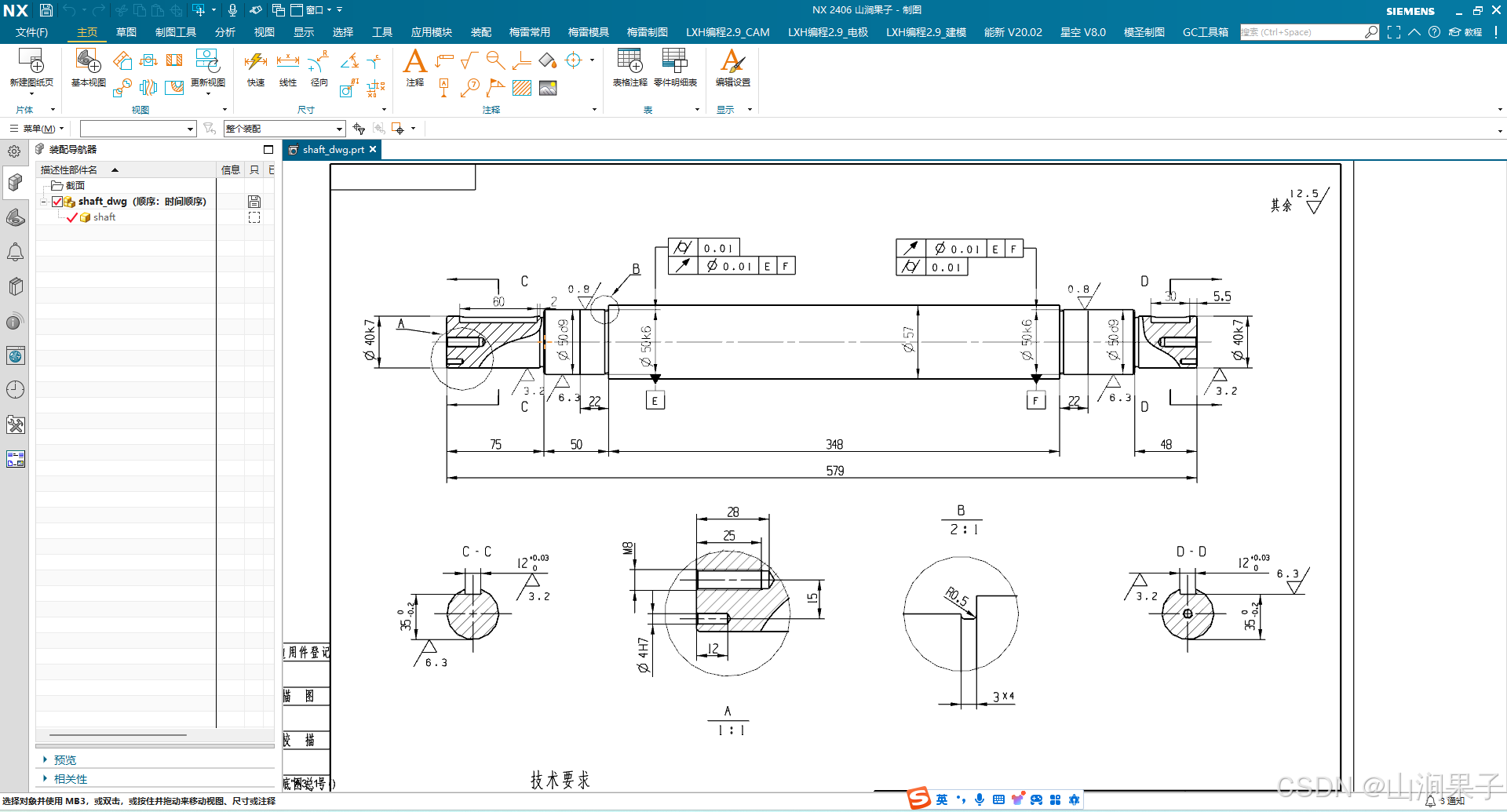Open the Menu (菜单) dropdown
1507x812 pixels.
[37, 129]
